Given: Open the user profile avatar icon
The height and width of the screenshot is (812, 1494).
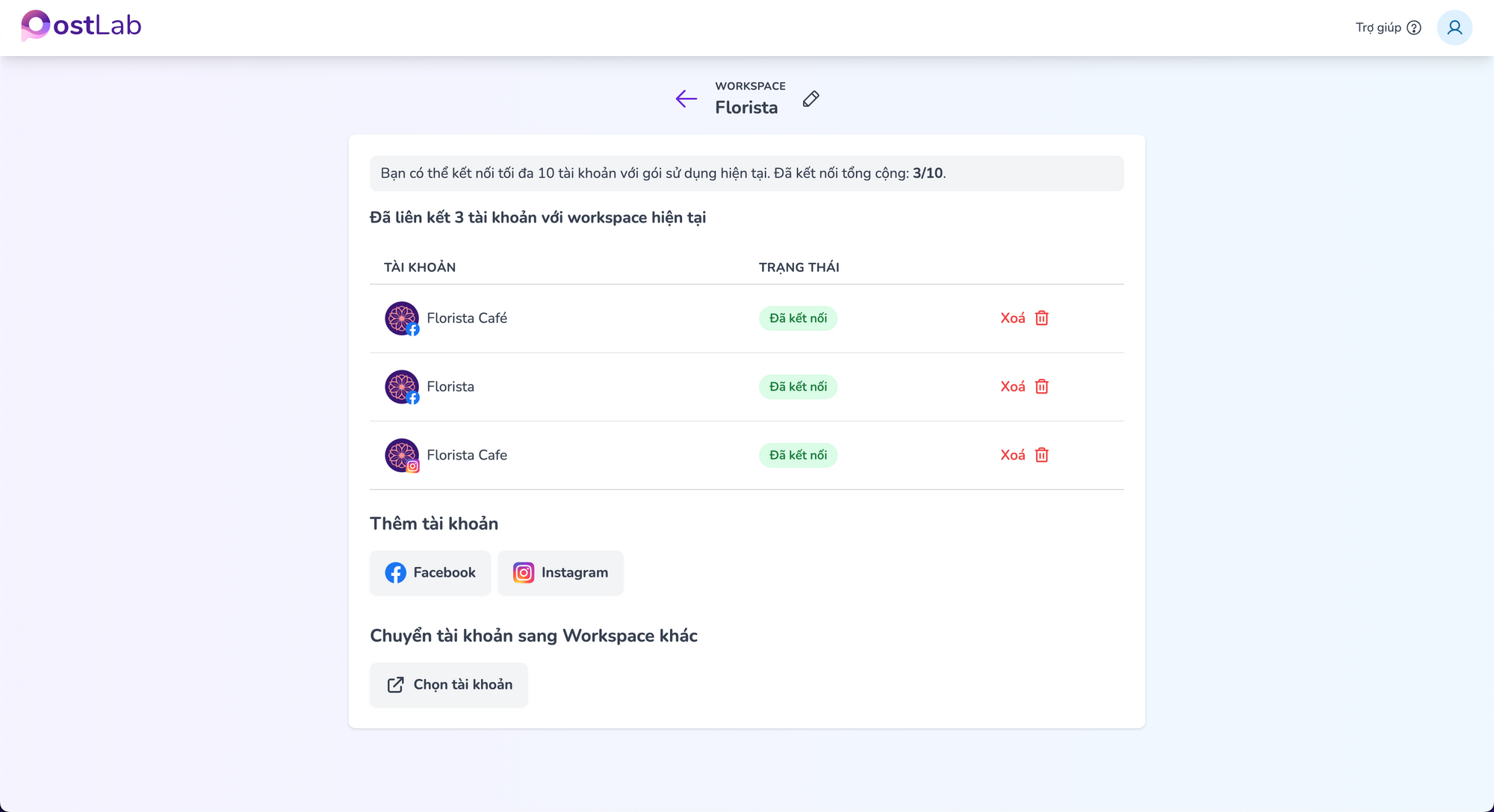Looking at the screenshot, I should click(1454, 28).
